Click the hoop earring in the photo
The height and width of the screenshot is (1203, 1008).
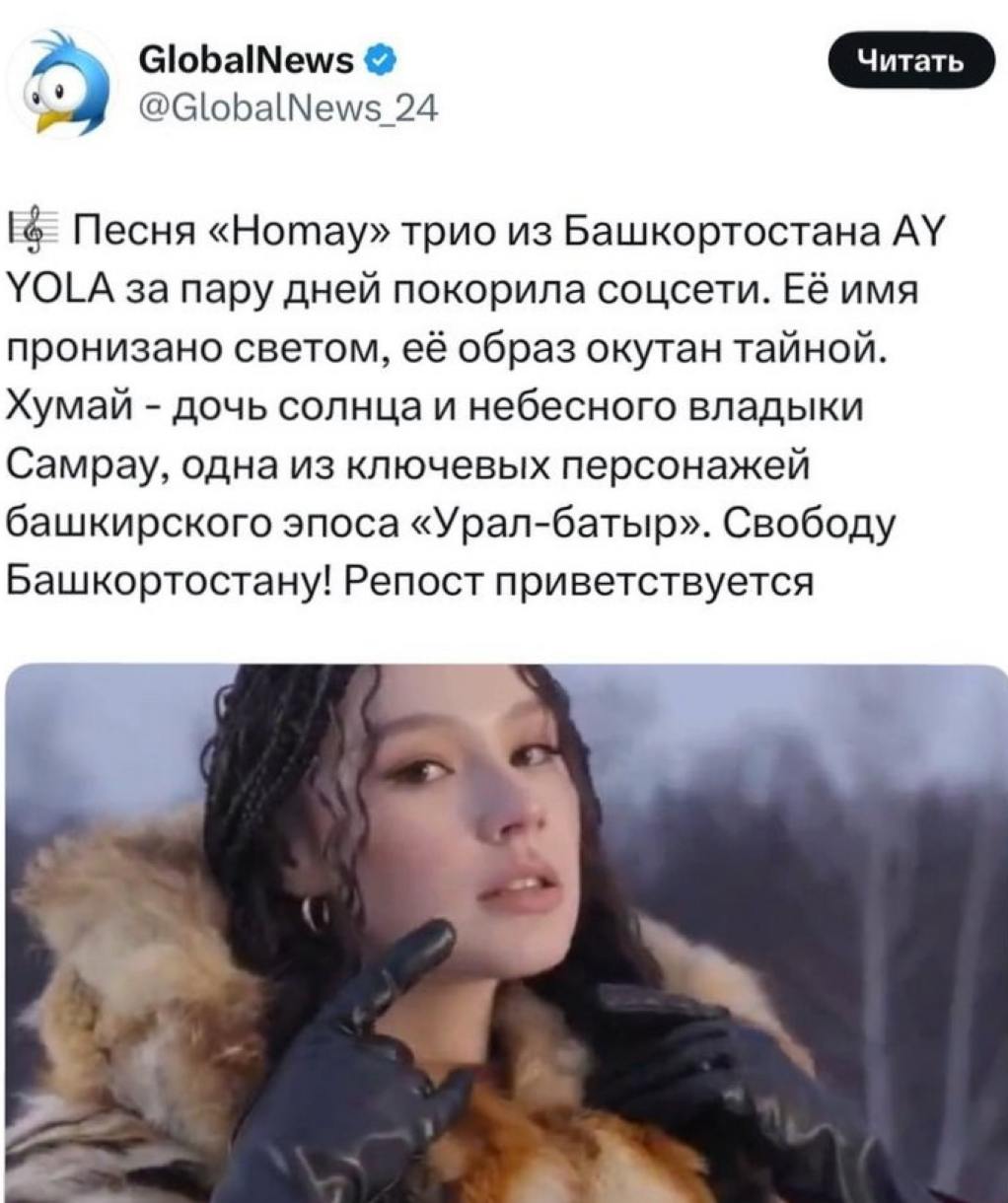click(316, 915)
